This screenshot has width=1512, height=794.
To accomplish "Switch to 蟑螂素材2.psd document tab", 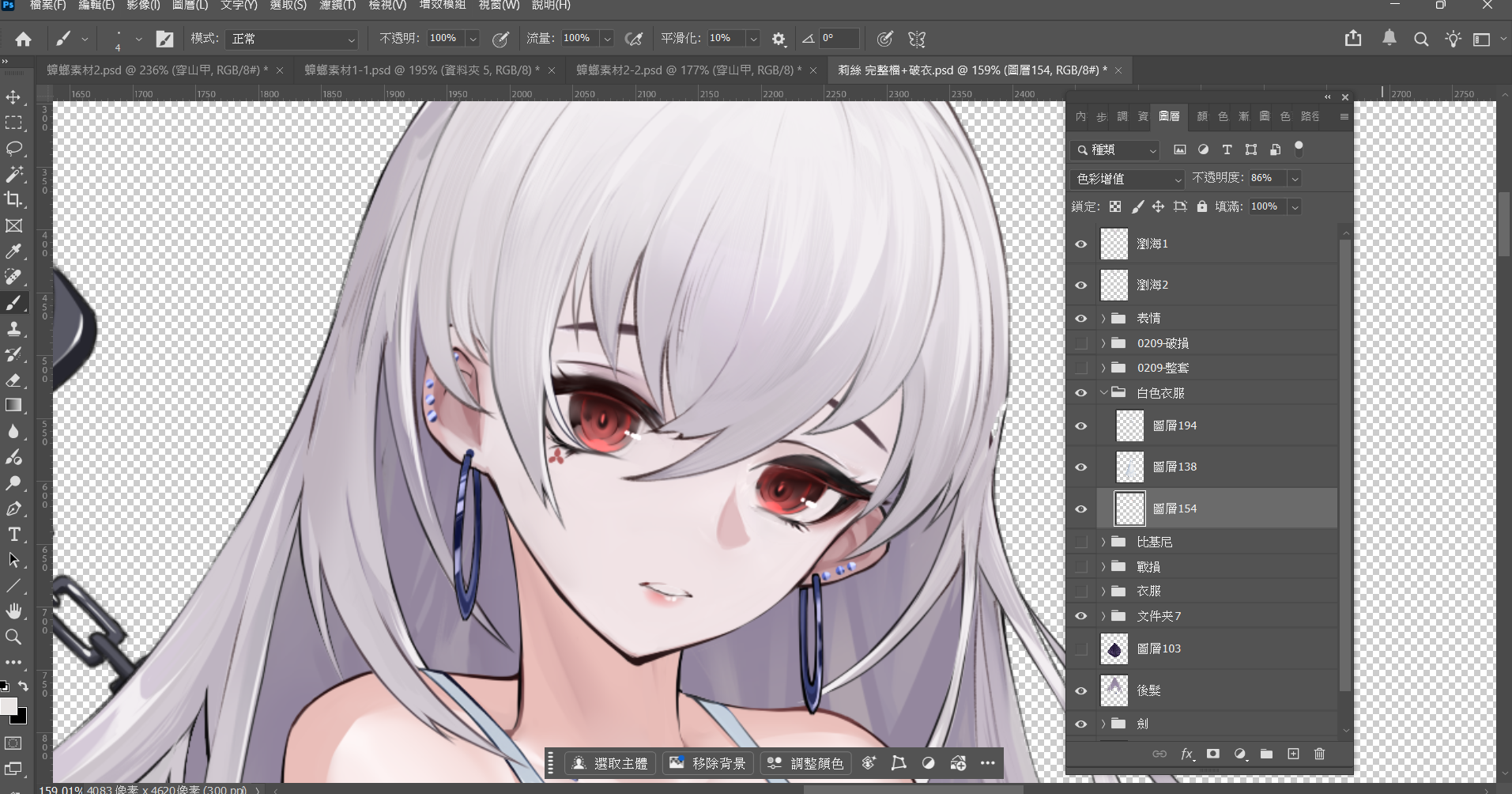I will coord(156,70).
